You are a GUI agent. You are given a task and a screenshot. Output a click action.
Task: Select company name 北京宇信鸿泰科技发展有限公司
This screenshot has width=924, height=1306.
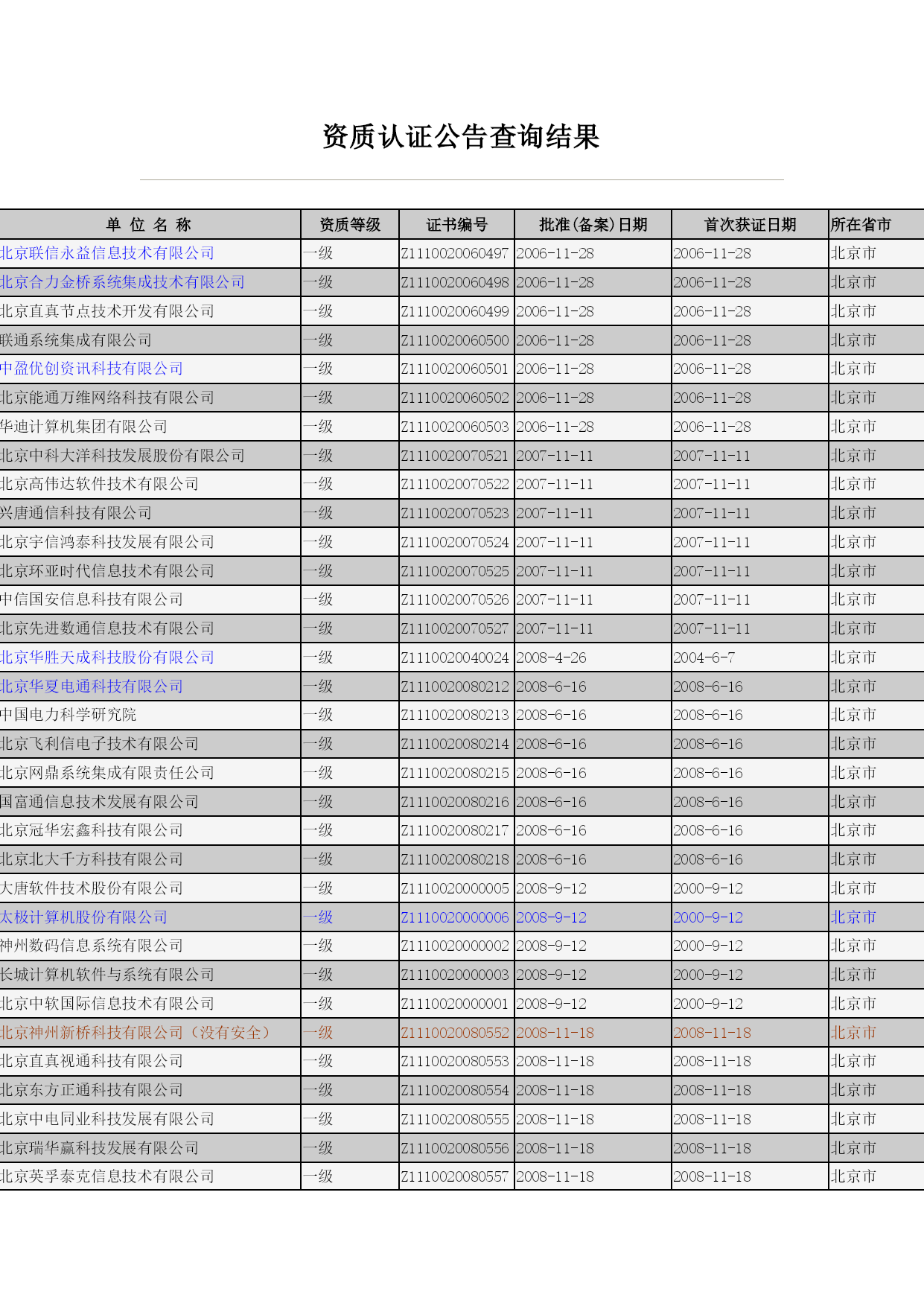(107, 542)
